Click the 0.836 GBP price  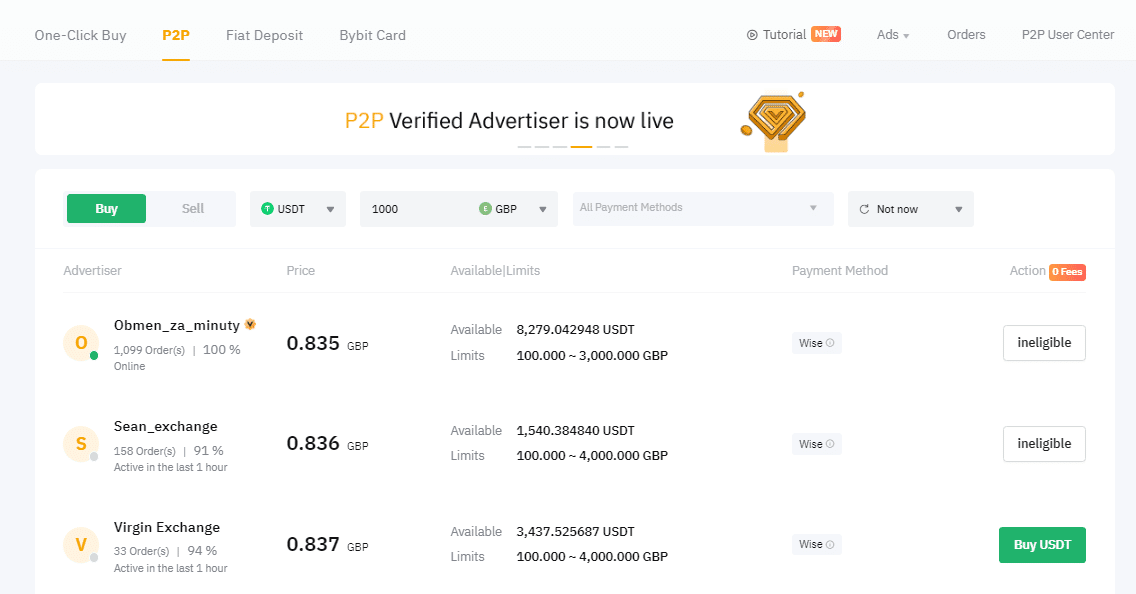327,443
